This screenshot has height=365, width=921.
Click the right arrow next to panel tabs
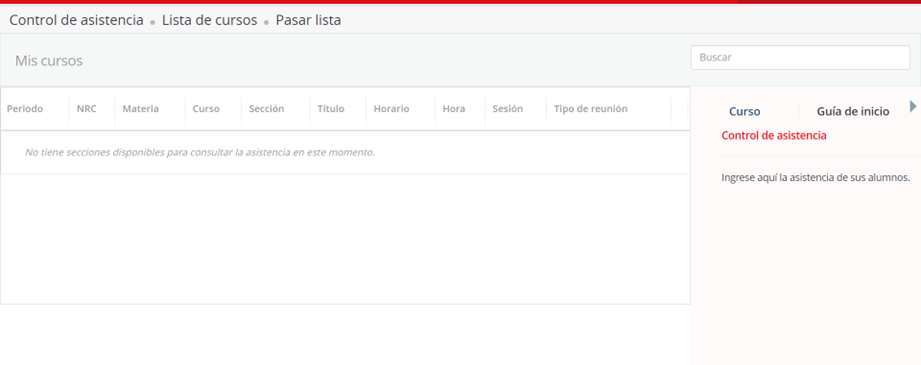[913, 106]
